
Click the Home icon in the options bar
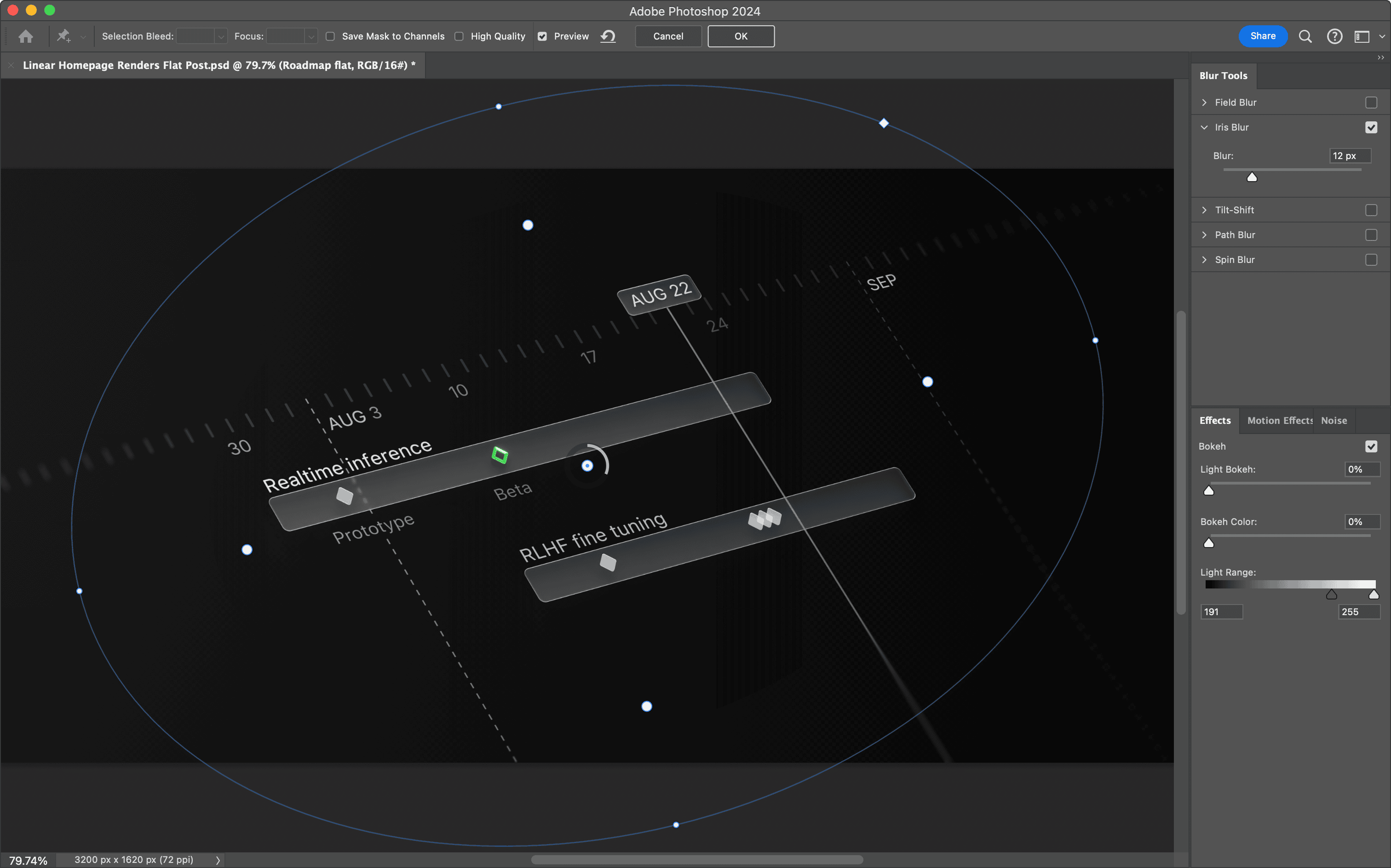point(25,36)
